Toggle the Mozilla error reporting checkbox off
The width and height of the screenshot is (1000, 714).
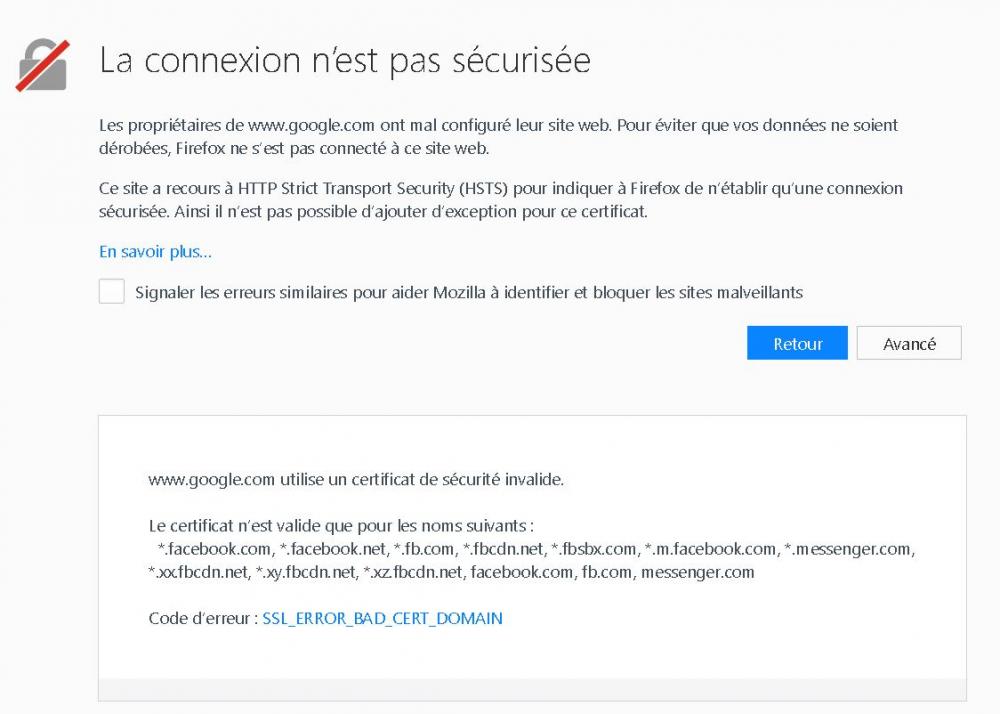coord(112,292)
